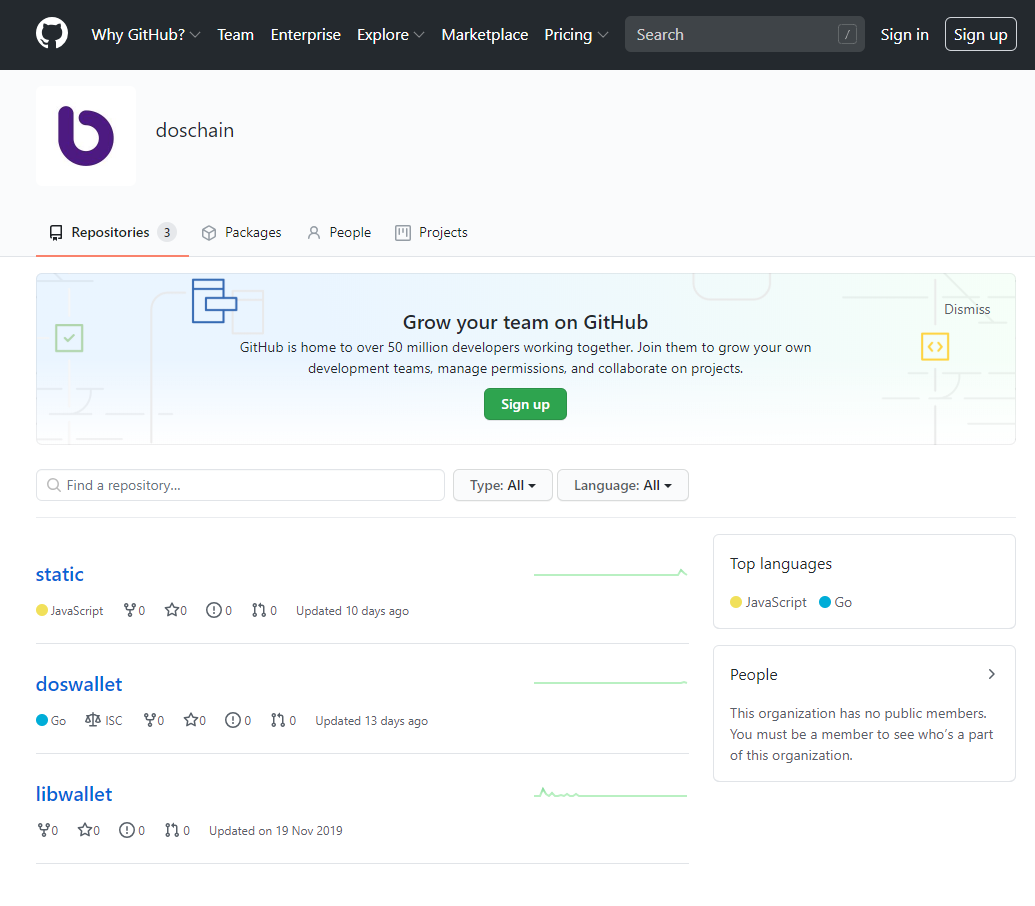Filter by Go in Top languages
The width and height of the screenshot is (1035, 906).
(x=836, y=602)
